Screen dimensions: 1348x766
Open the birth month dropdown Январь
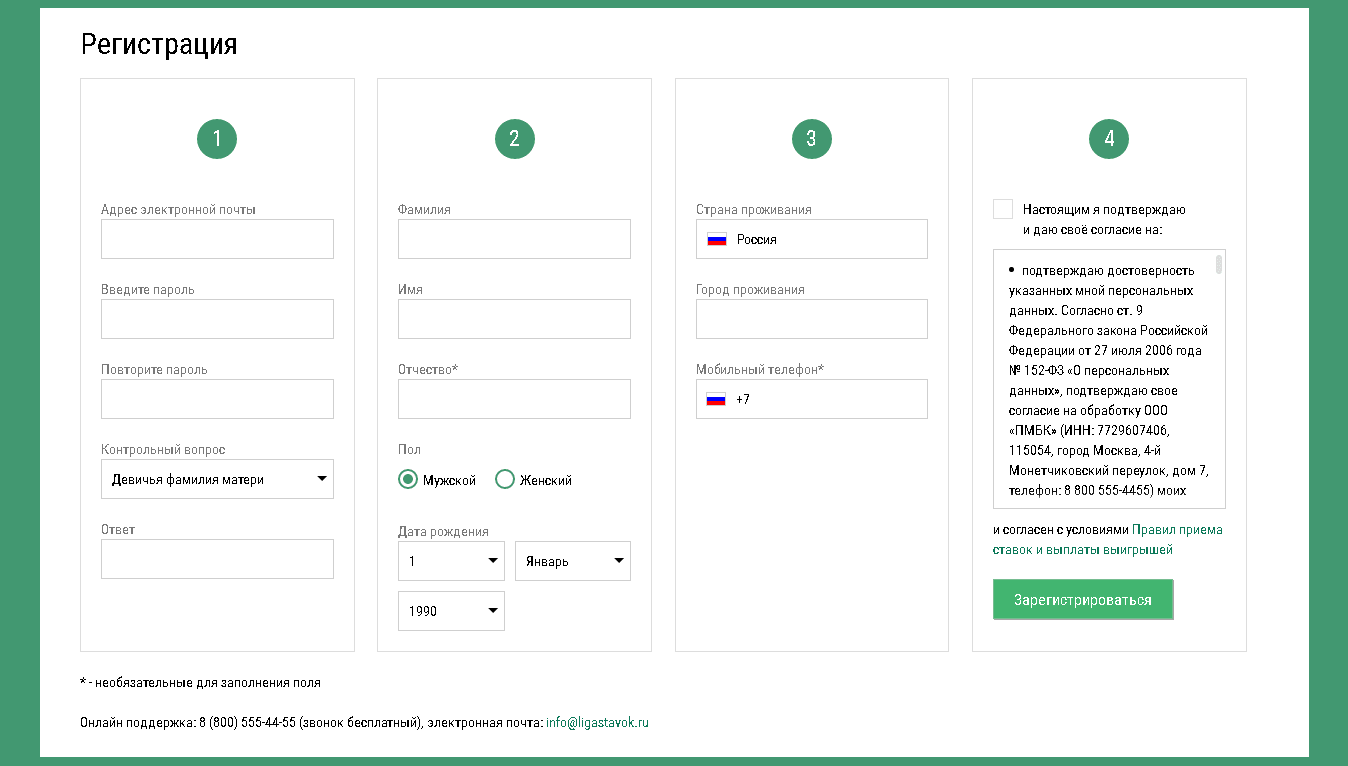(573, 561)
